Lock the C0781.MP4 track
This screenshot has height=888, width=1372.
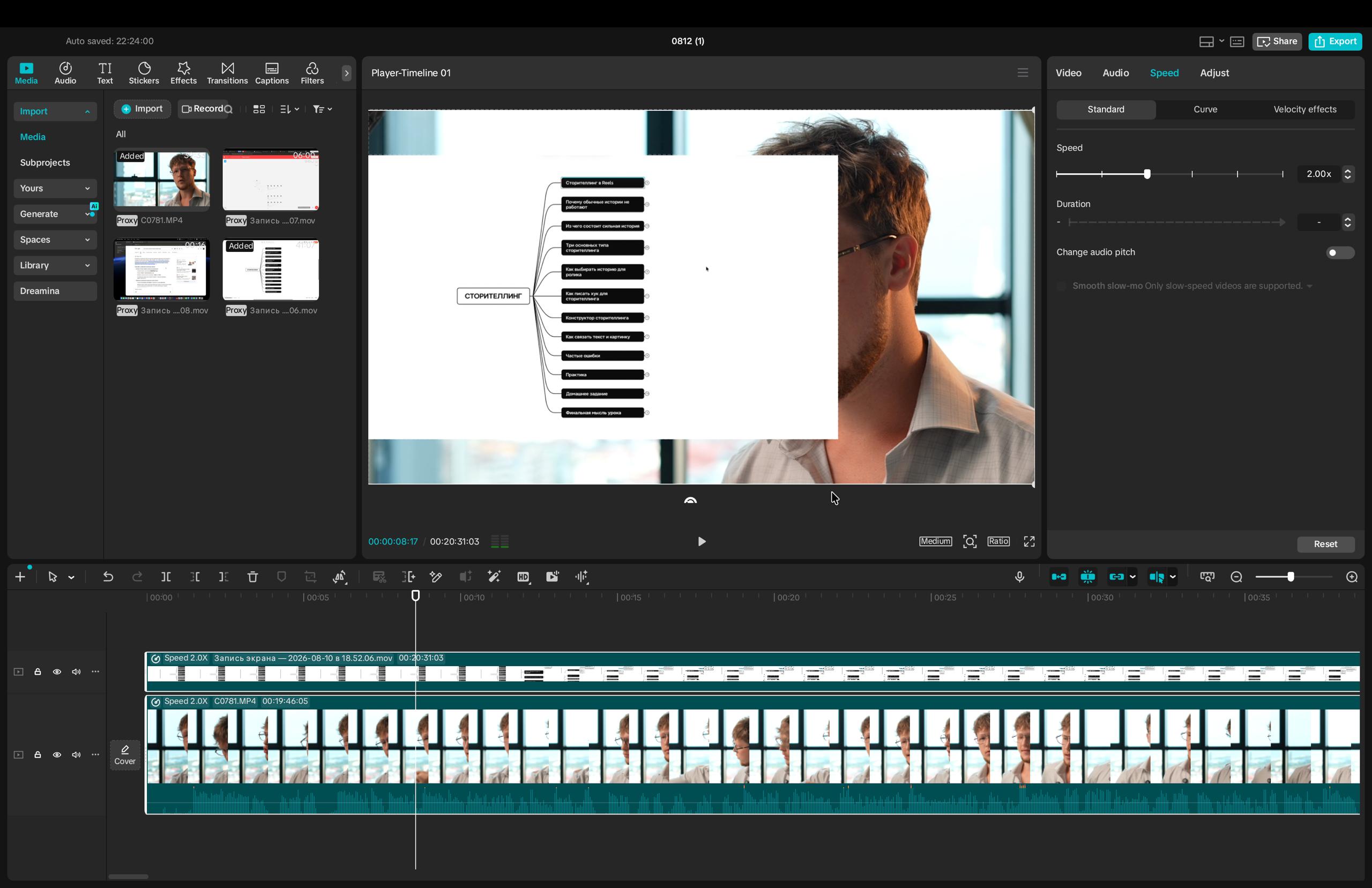38,755
